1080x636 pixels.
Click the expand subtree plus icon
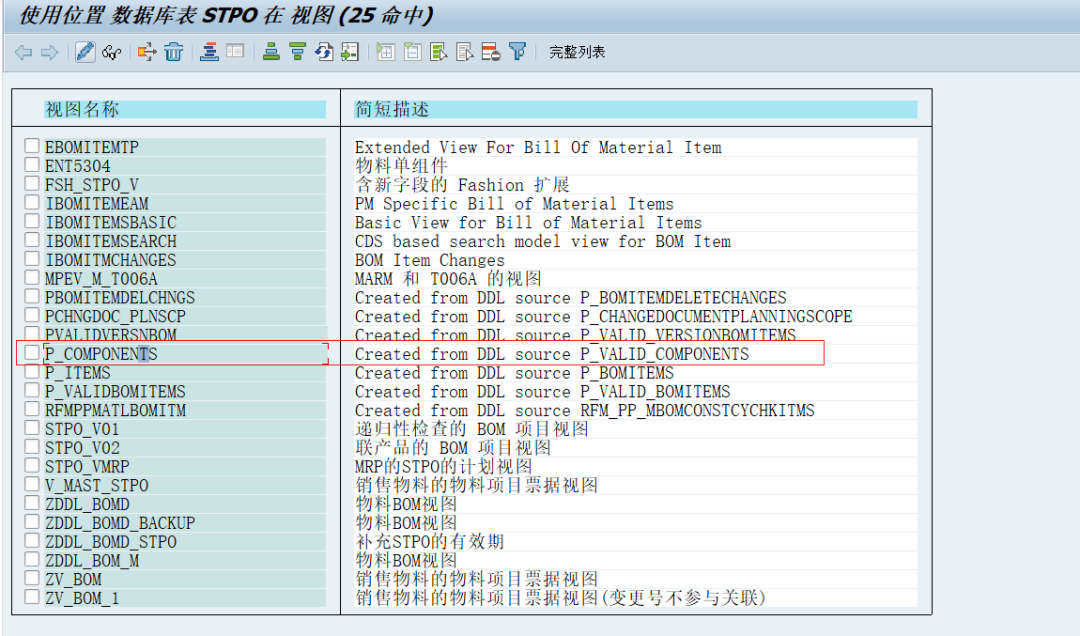(x=386, y=52)
